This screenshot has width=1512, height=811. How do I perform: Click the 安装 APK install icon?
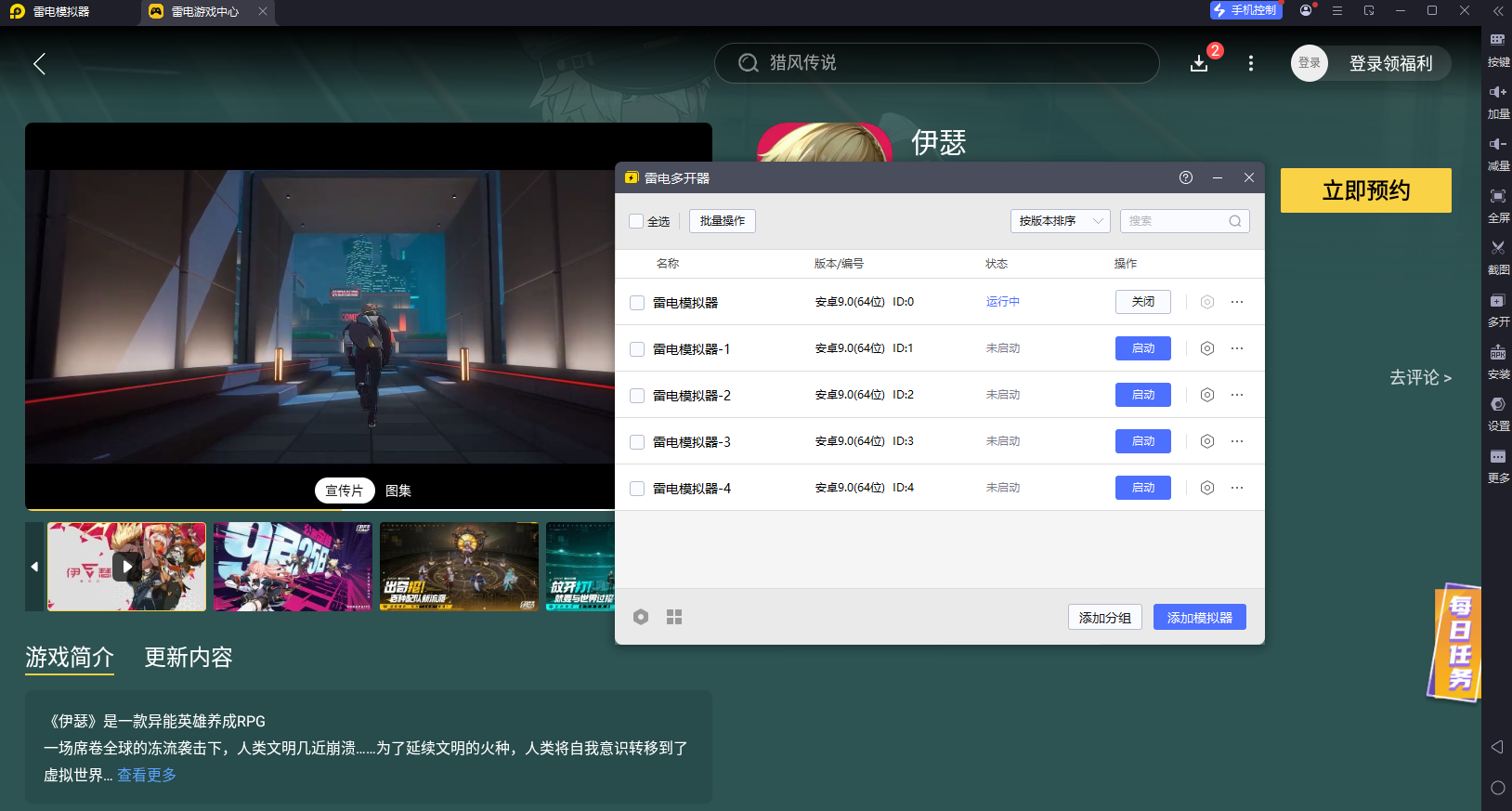[1497, 362]
